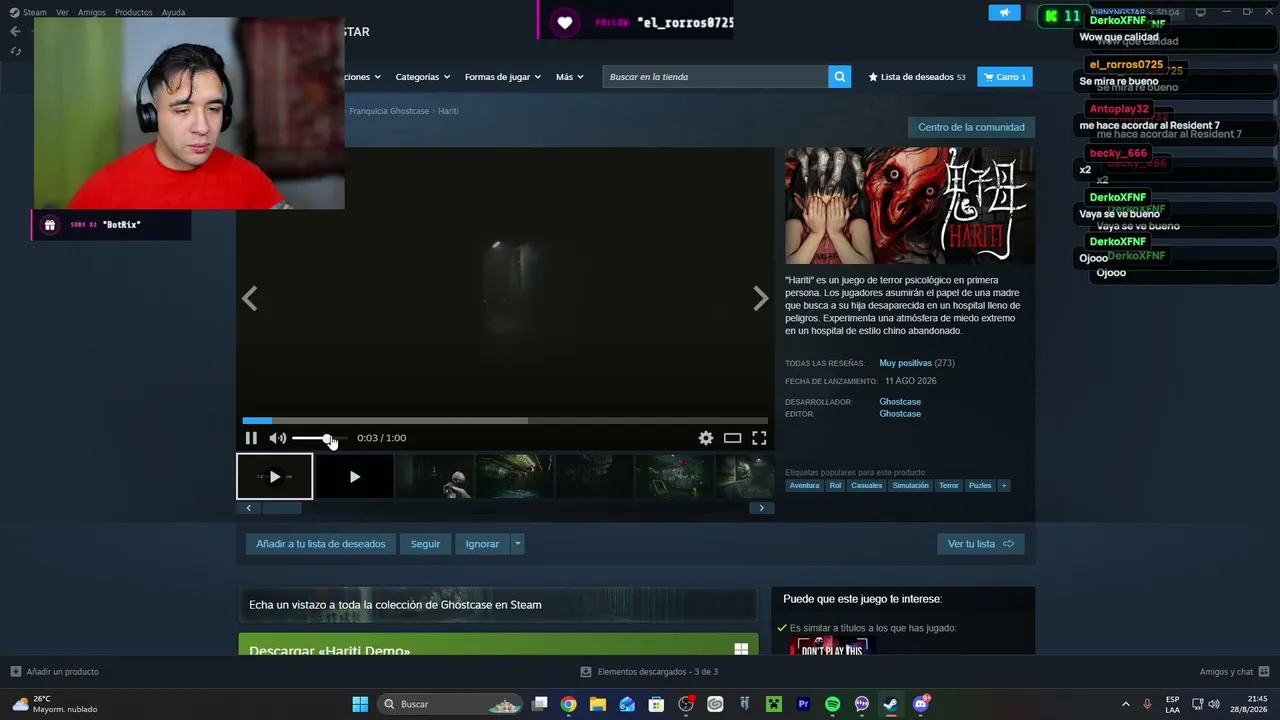This screenshot has height=720, width=1280.
Task: Open the Ghostcase editor link
Action: (x=900, y=414)
